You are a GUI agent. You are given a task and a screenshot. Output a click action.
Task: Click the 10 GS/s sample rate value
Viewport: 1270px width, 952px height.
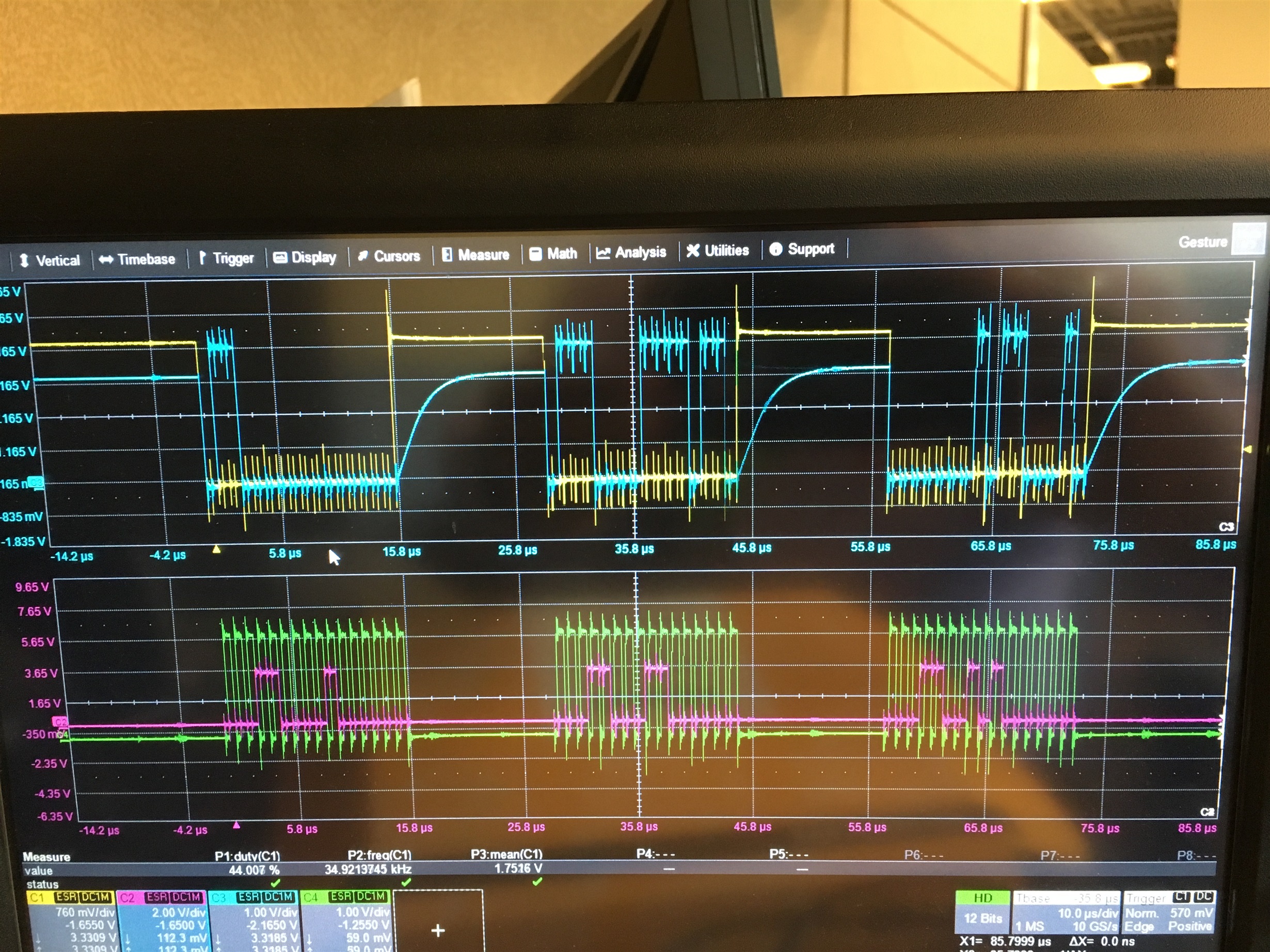(x=1096, y=926)
